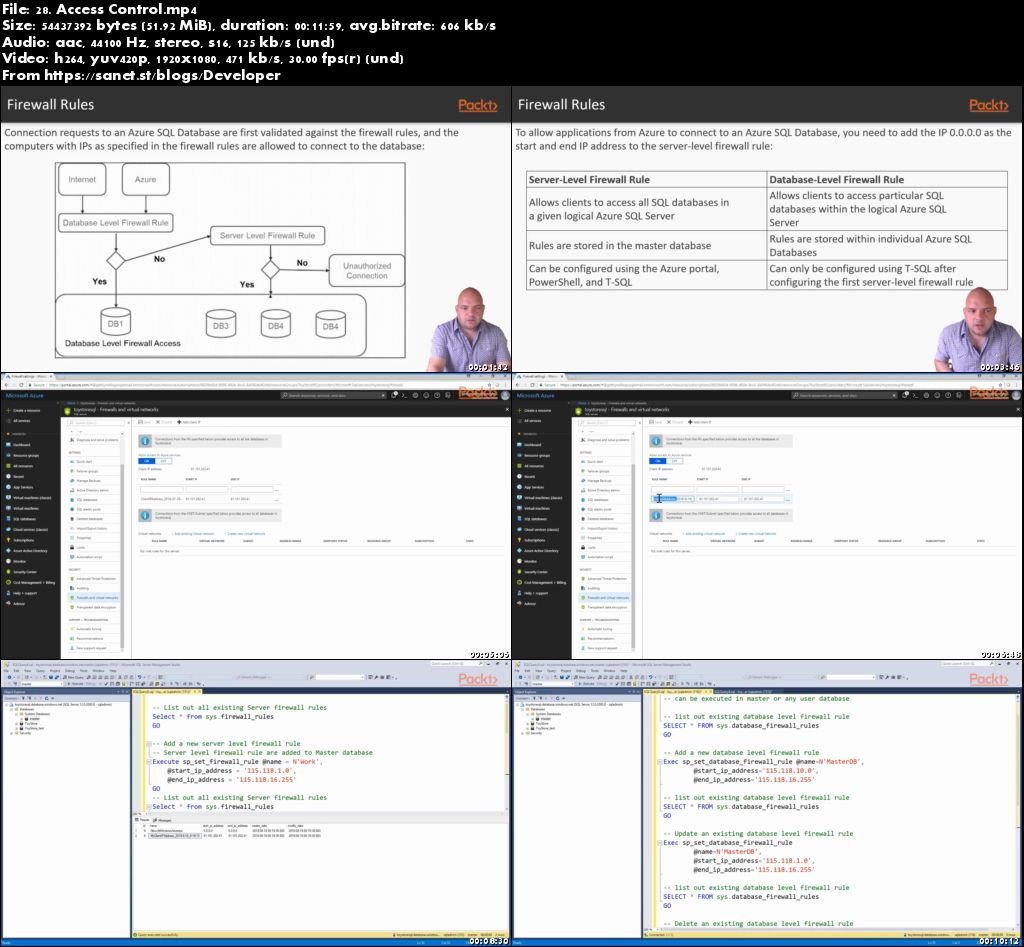This screenshot has width=1024, height=947.
Task: Switch Azure services access OFF in the 00:05:48 frame
Action: click(675, 461)
